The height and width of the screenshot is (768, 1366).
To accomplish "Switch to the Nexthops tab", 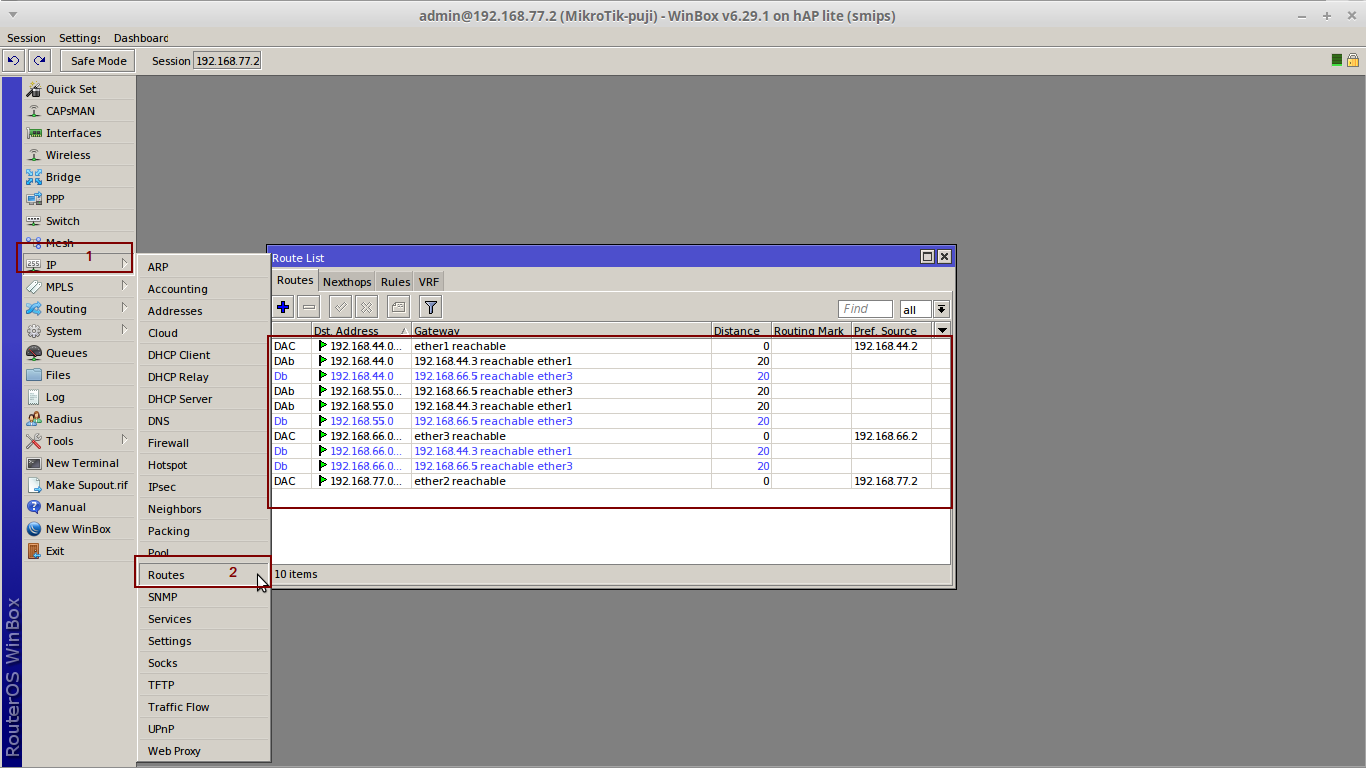I will (346, 281).
